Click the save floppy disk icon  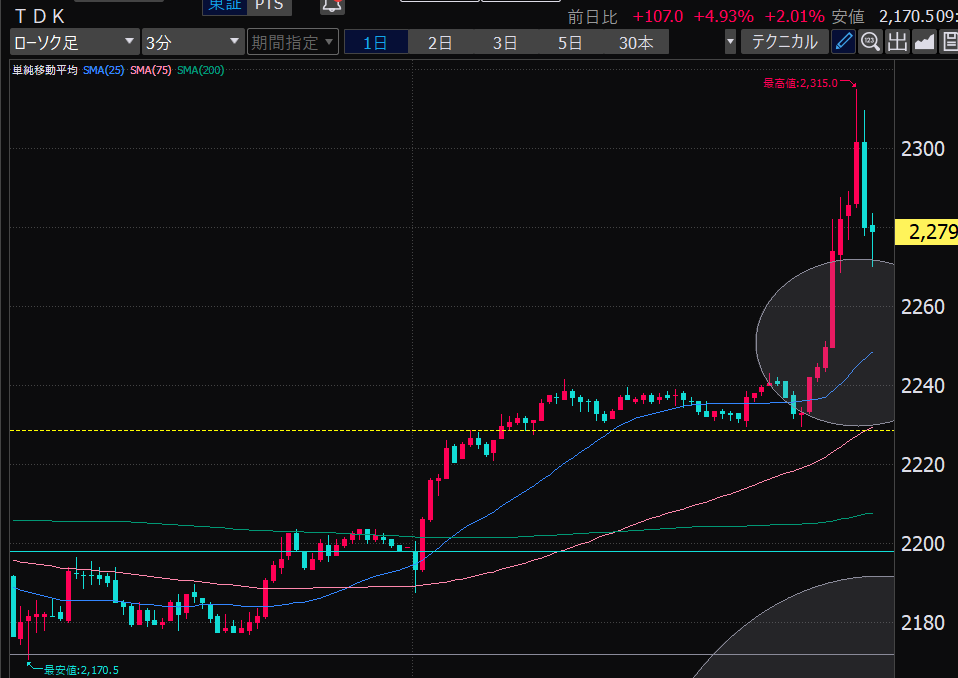(949, 42)
